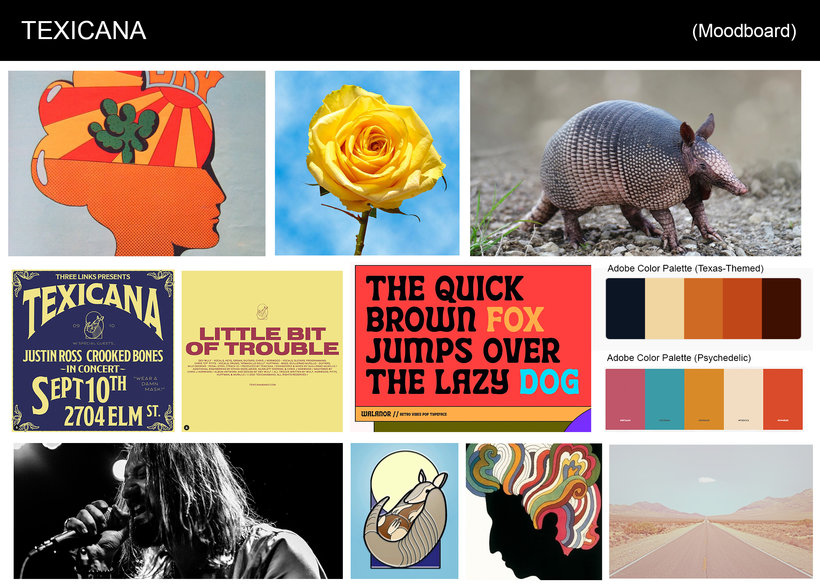The width and height of the screenshot is (820, 586).
Task: Pick the pink-rose psychedelic swatch
Action: point(625,399)
